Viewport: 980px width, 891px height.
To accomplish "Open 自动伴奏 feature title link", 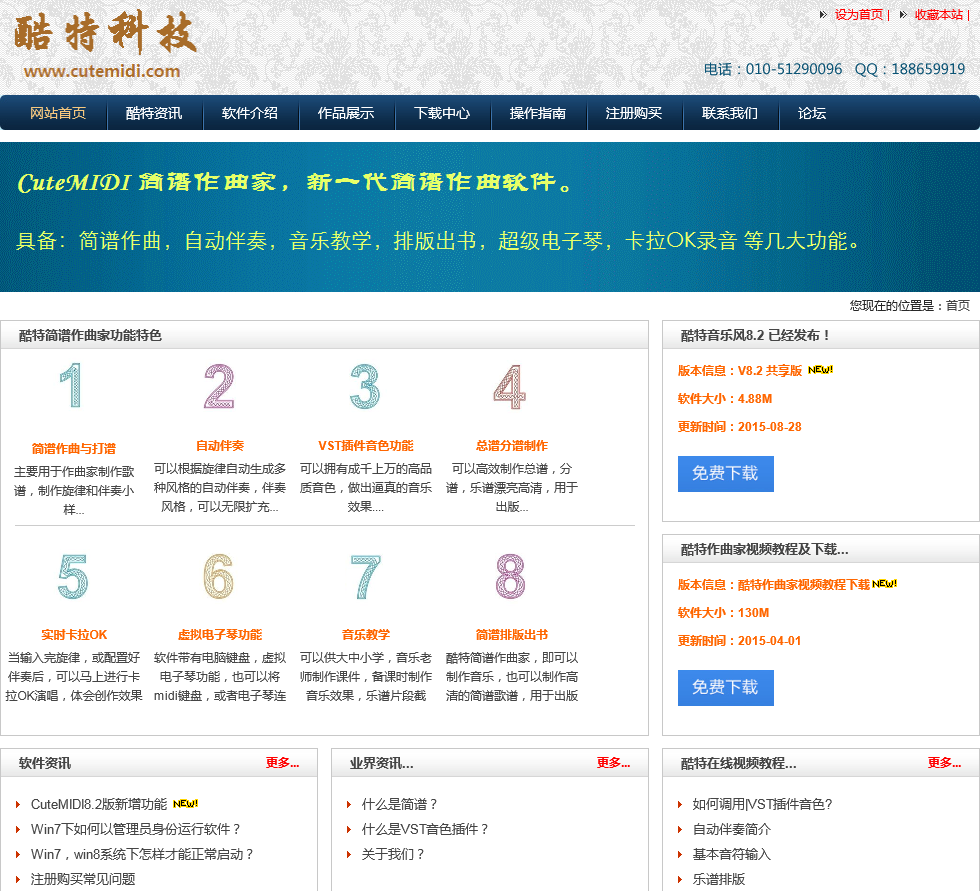I will coord(220,446).
